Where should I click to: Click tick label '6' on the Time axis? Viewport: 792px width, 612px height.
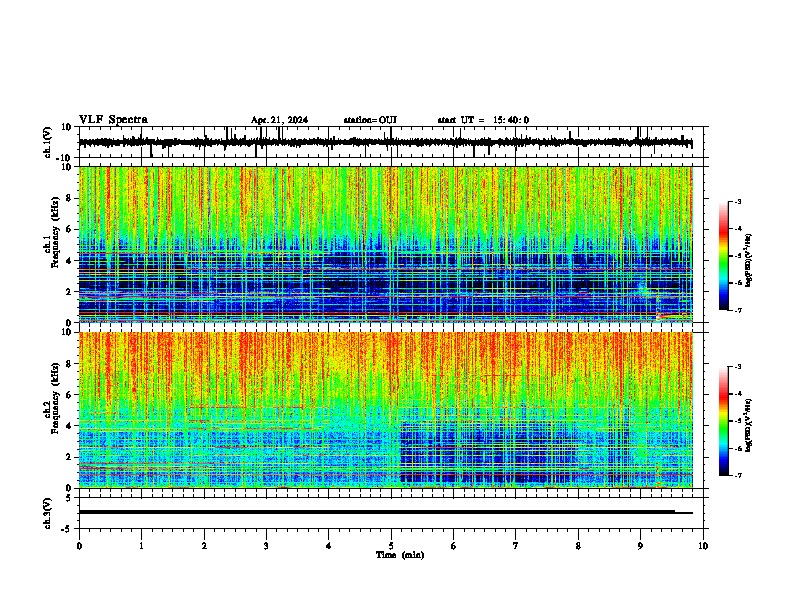coord(453,546)
